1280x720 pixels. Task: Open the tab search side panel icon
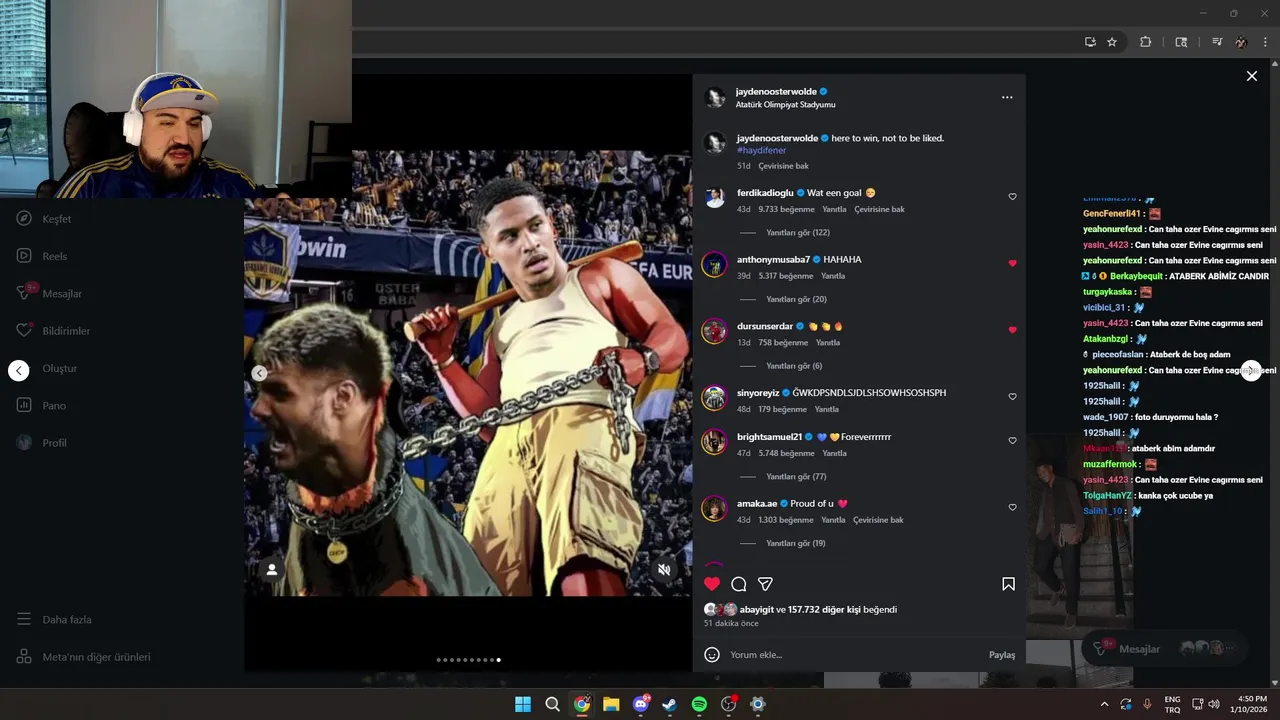point(1181,42)
